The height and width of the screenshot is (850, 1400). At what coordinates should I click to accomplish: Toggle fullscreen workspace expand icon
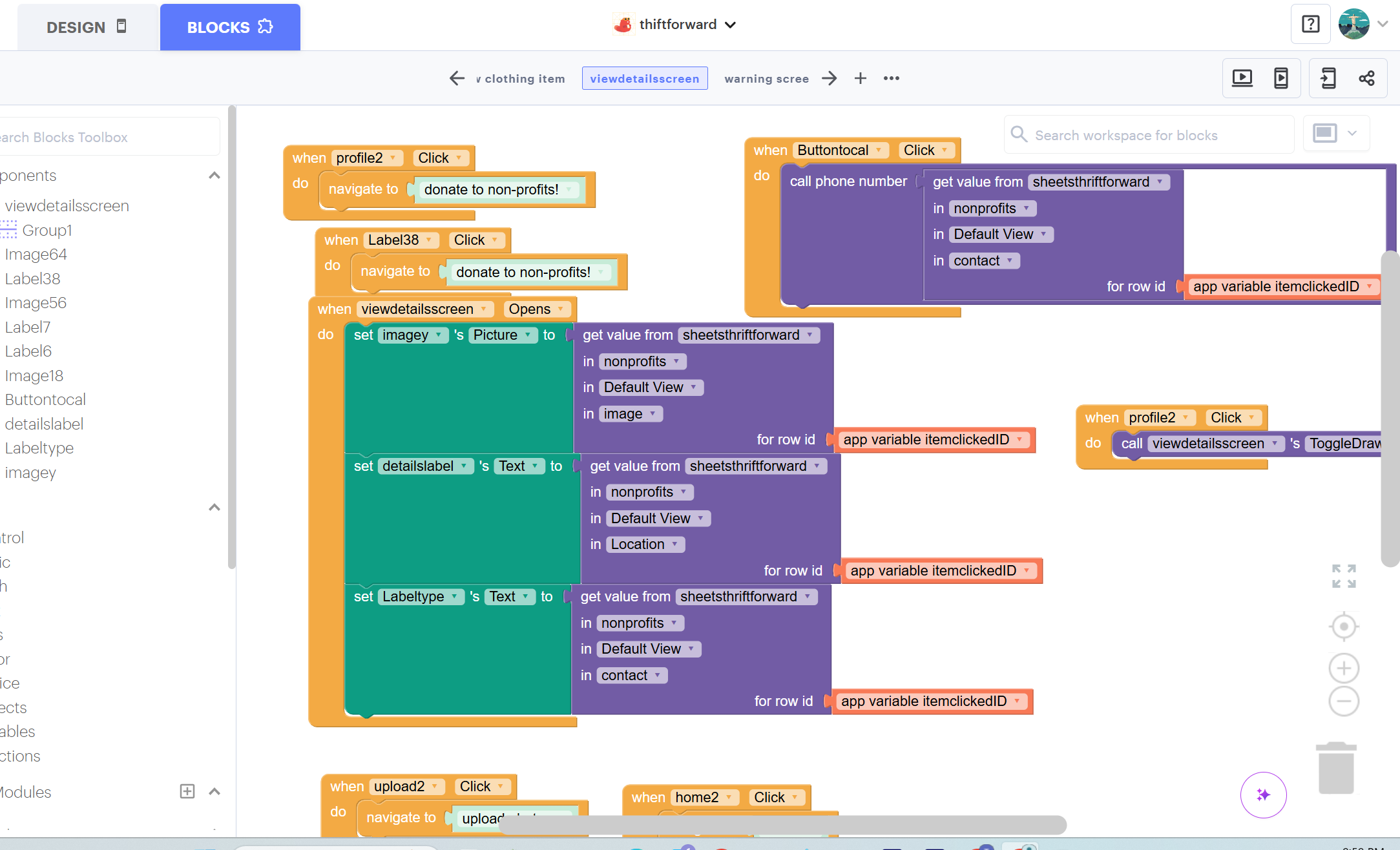pos(1344,576)
